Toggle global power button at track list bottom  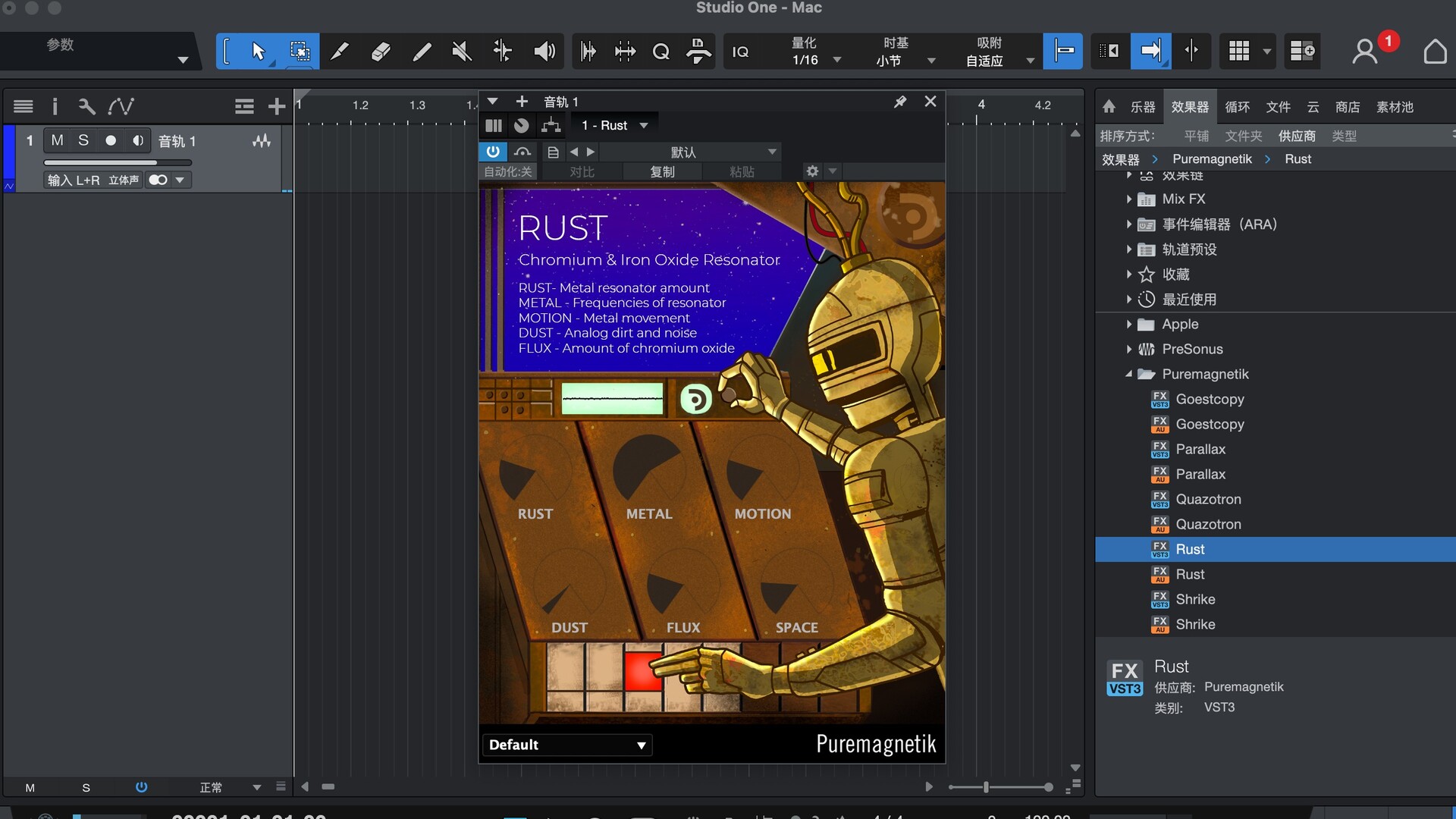click(x=141, y=787)
